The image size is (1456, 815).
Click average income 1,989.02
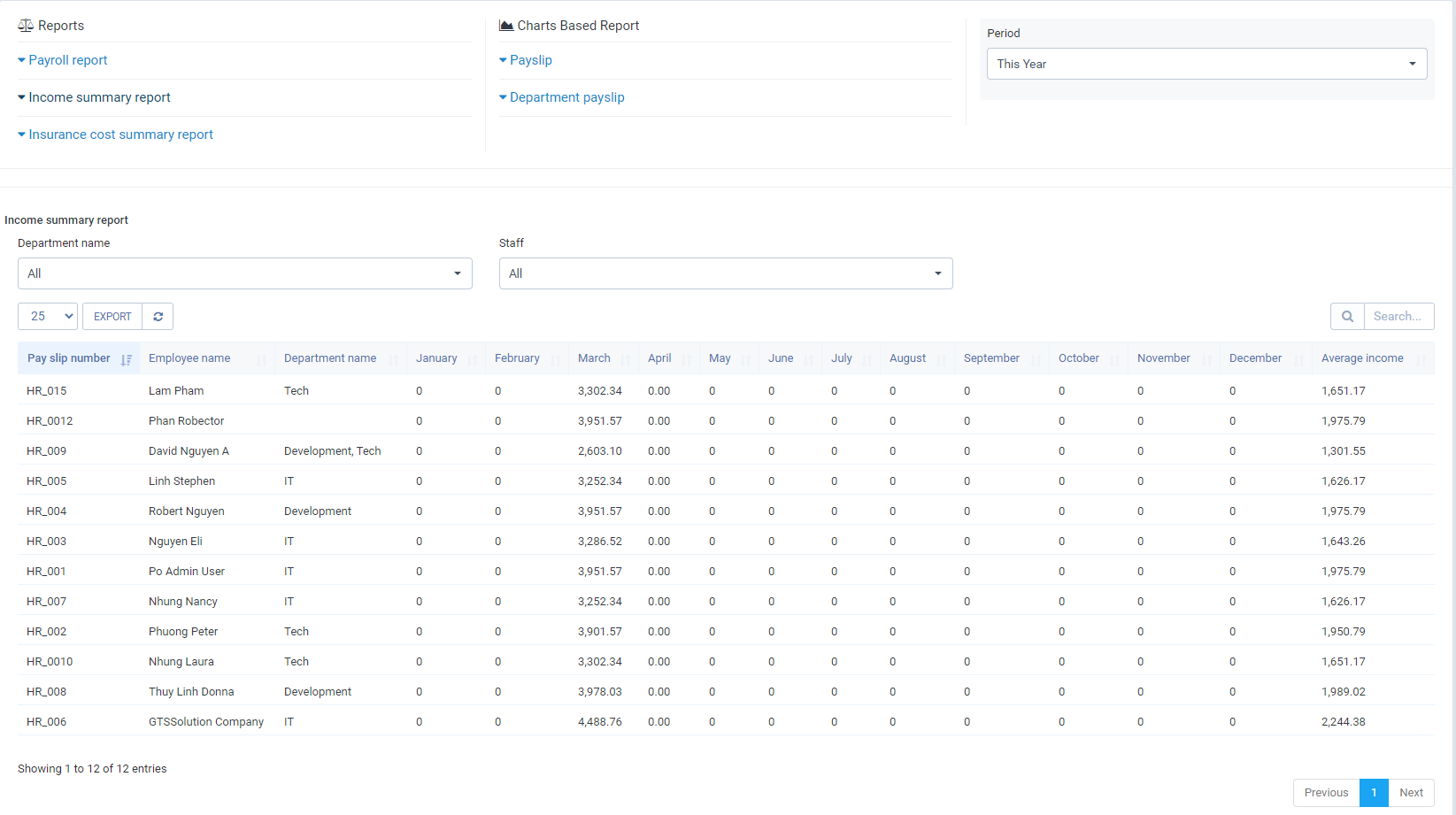pos(1344,691)
